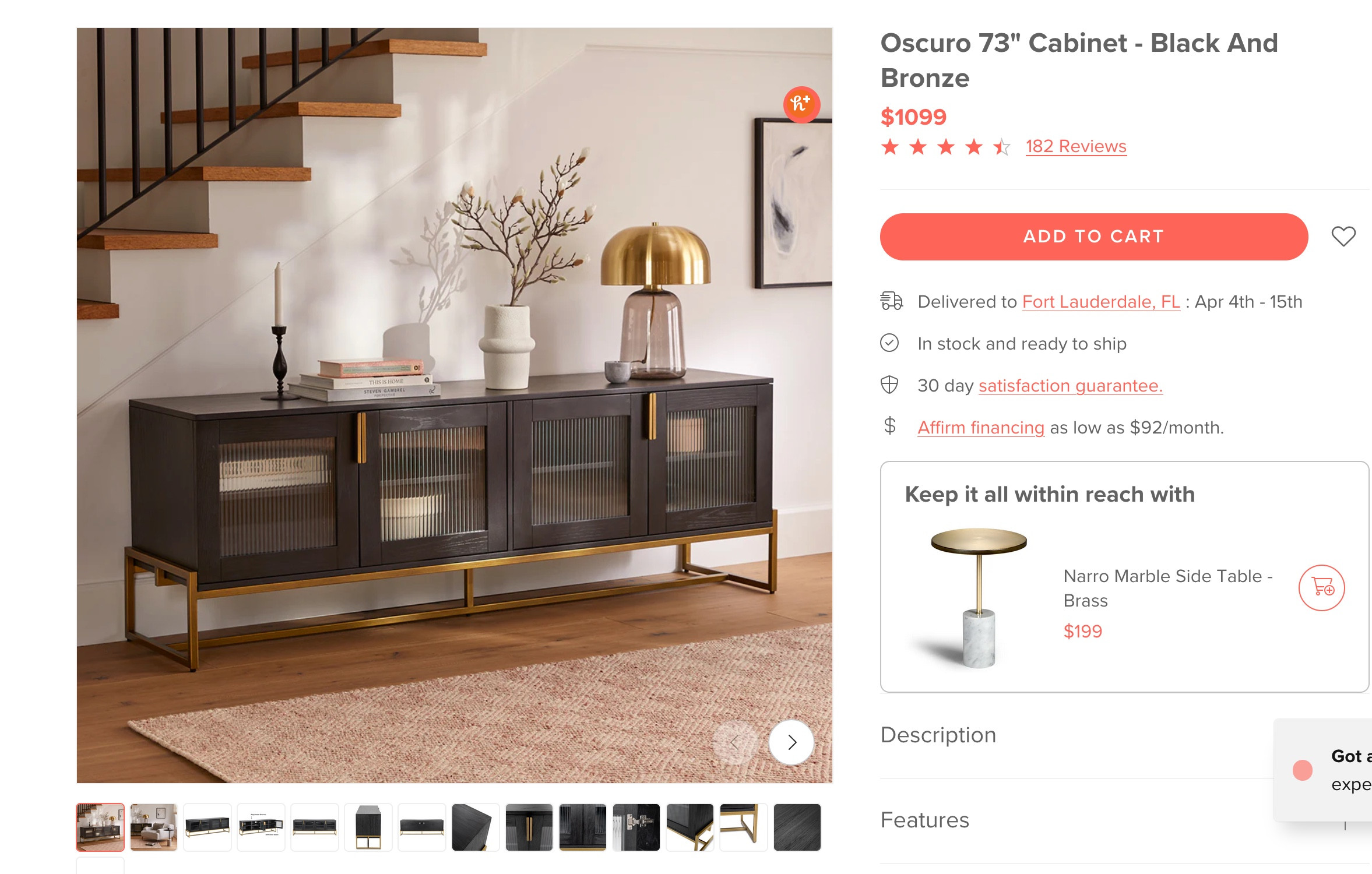The width and height of the screenshot is (1372, 874).
Task: Toggle the heart wishlist icon
Action: 1343,236
